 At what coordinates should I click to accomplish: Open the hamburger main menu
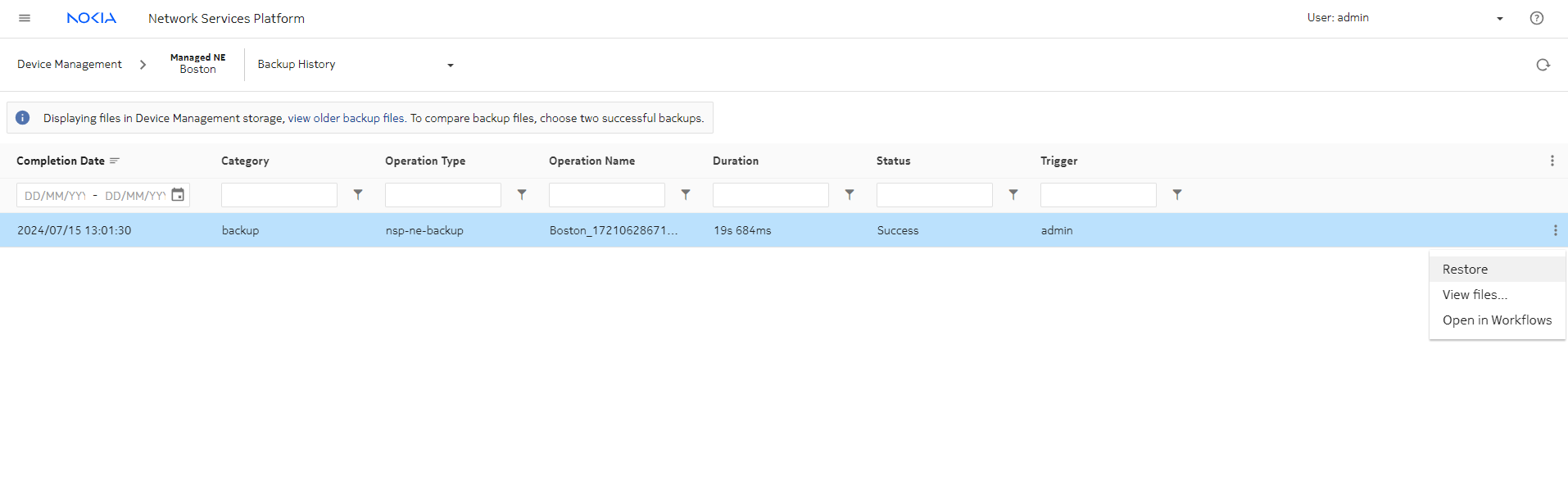coord(25,18)
